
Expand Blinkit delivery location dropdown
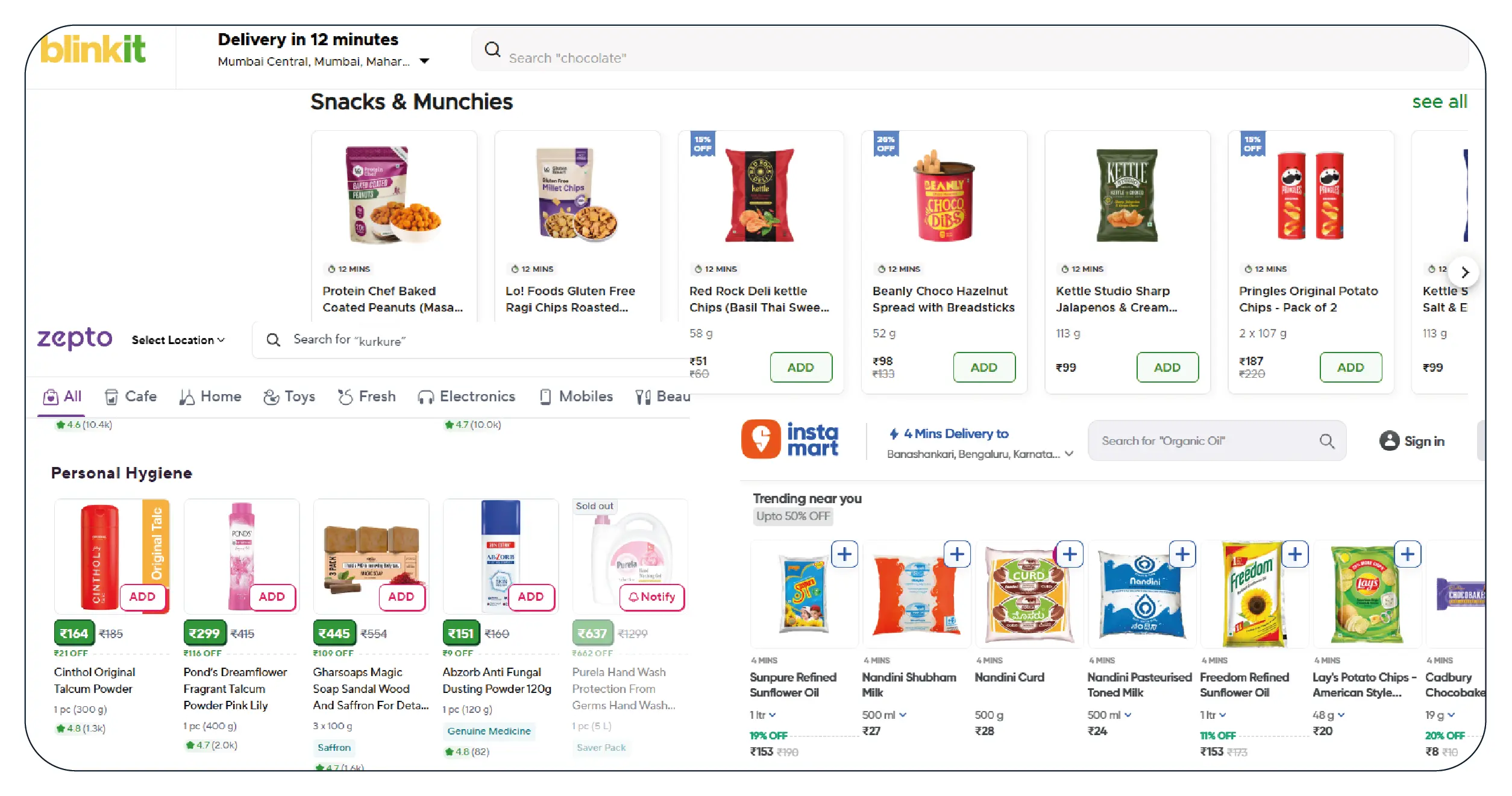(425, 61)
